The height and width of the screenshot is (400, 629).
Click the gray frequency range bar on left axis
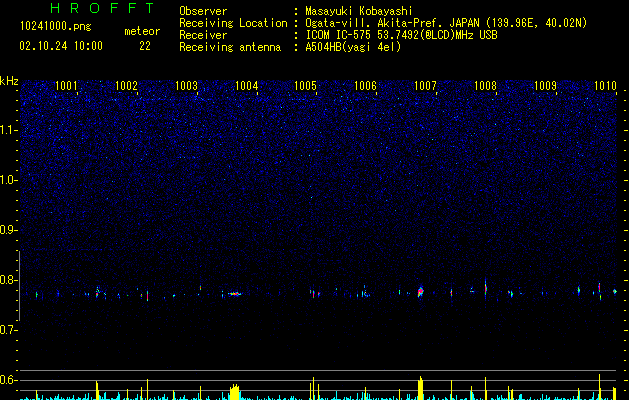(20, 286)
